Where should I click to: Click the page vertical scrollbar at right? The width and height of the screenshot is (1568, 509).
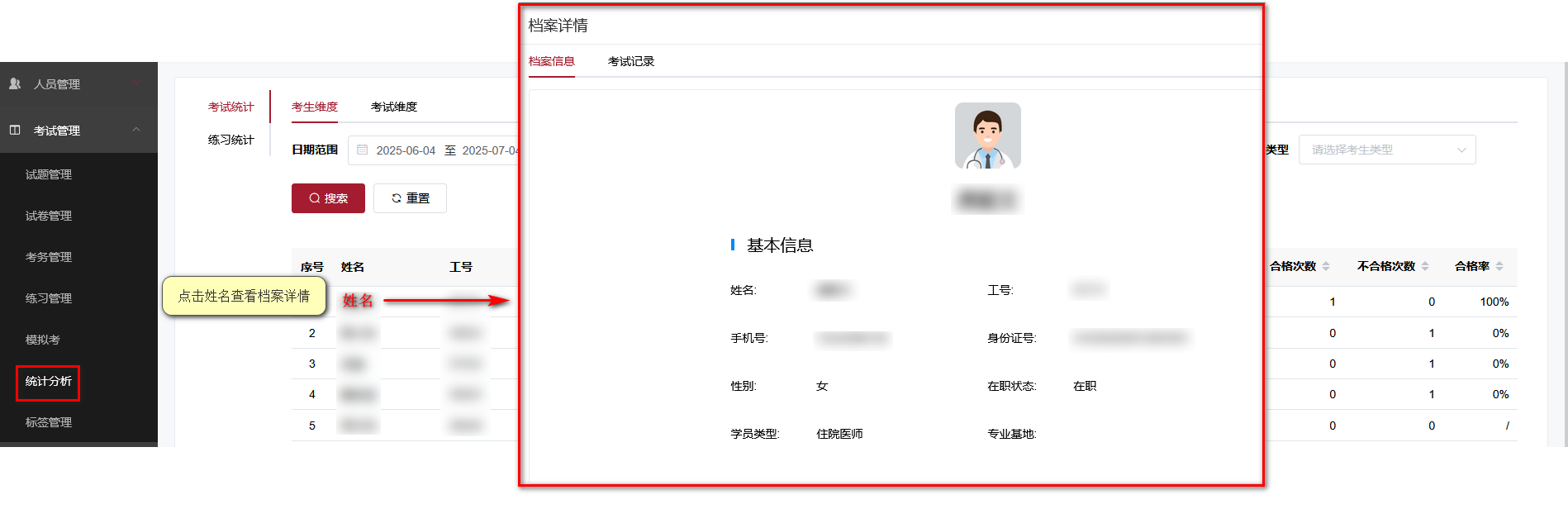[x=1565, y=254]
